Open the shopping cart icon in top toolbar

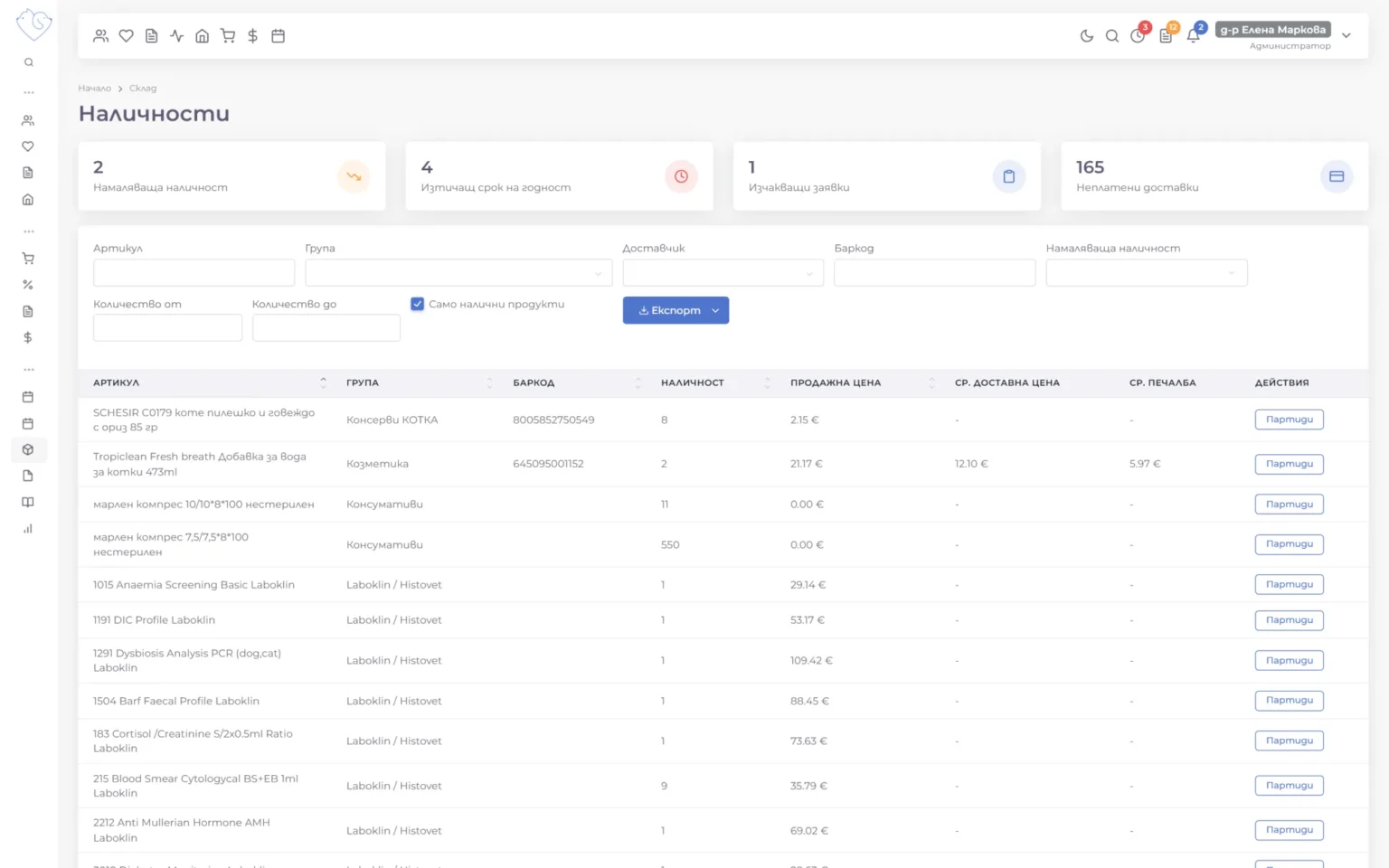click(228, 36)
